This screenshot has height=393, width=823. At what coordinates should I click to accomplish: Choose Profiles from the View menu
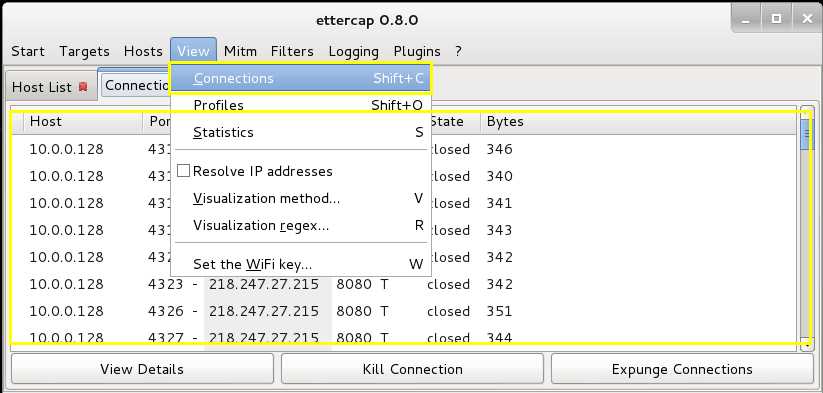coord(300,105)
